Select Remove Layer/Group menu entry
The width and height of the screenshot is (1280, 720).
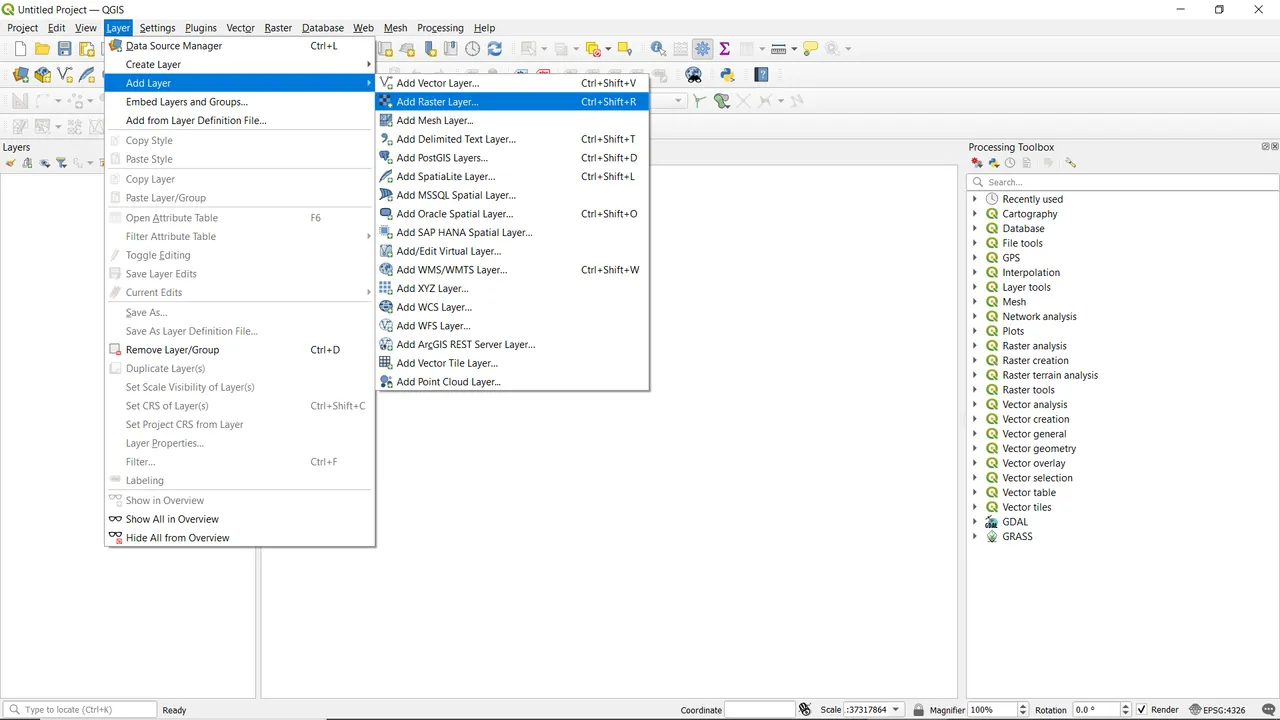pyautogui.click(x=240, y=350)
